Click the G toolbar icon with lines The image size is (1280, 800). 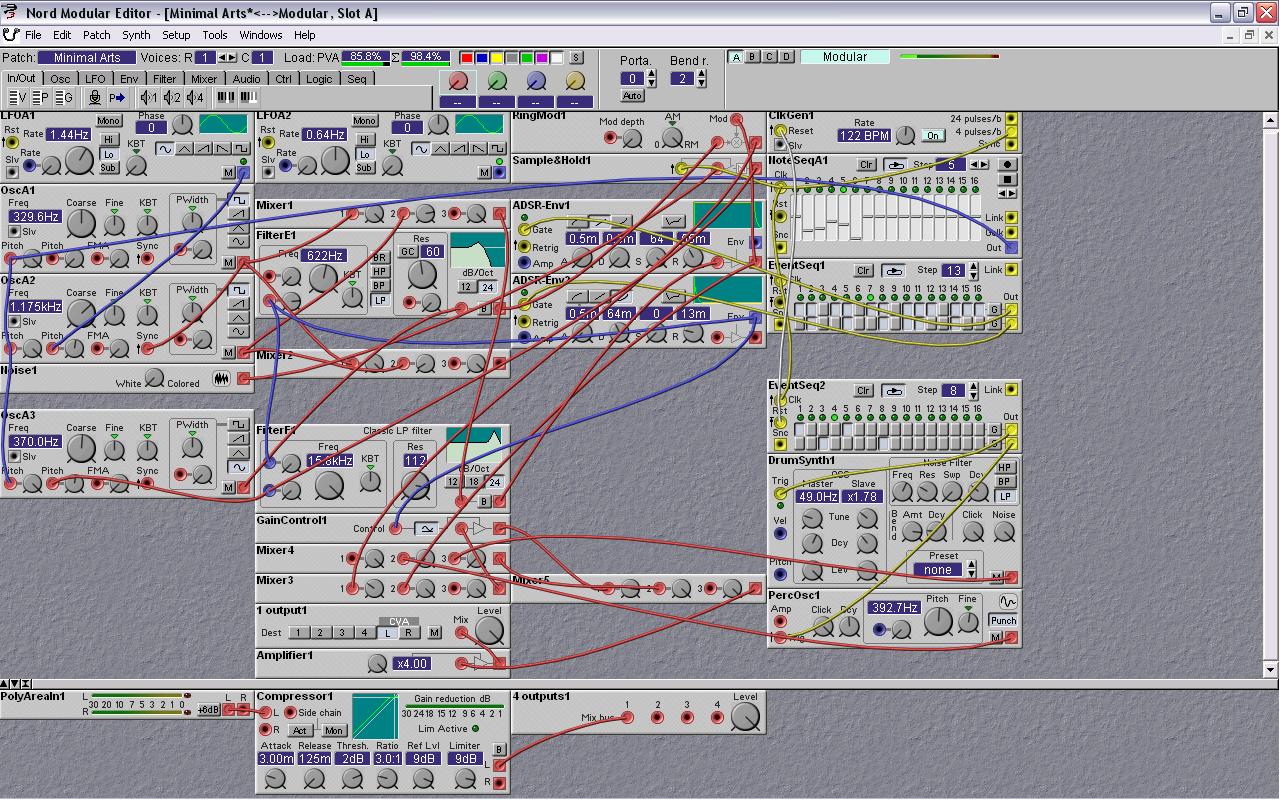point(63,97)
